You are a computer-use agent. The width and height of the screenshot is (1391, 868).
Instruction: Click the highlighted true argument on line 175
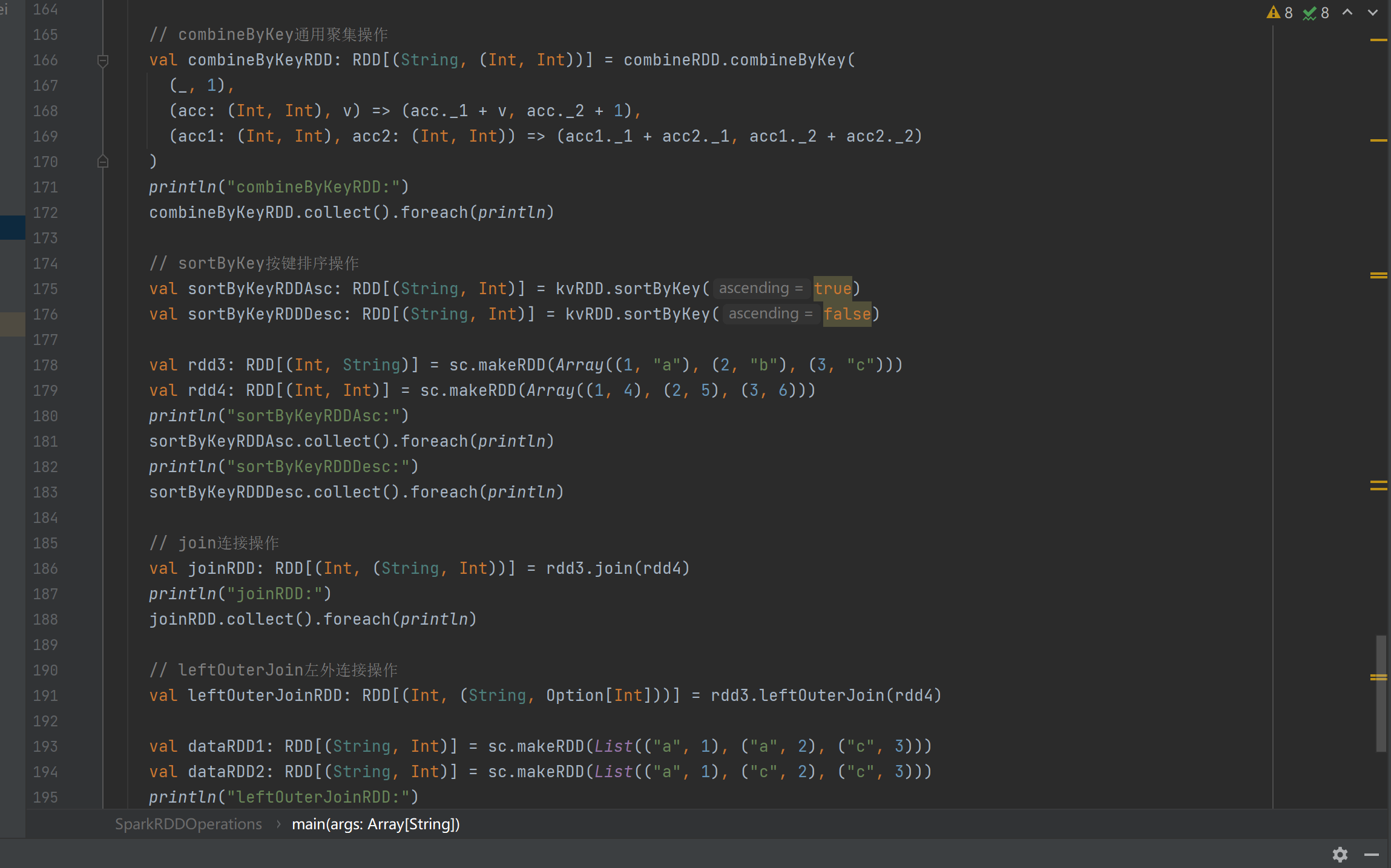[832, 289]
